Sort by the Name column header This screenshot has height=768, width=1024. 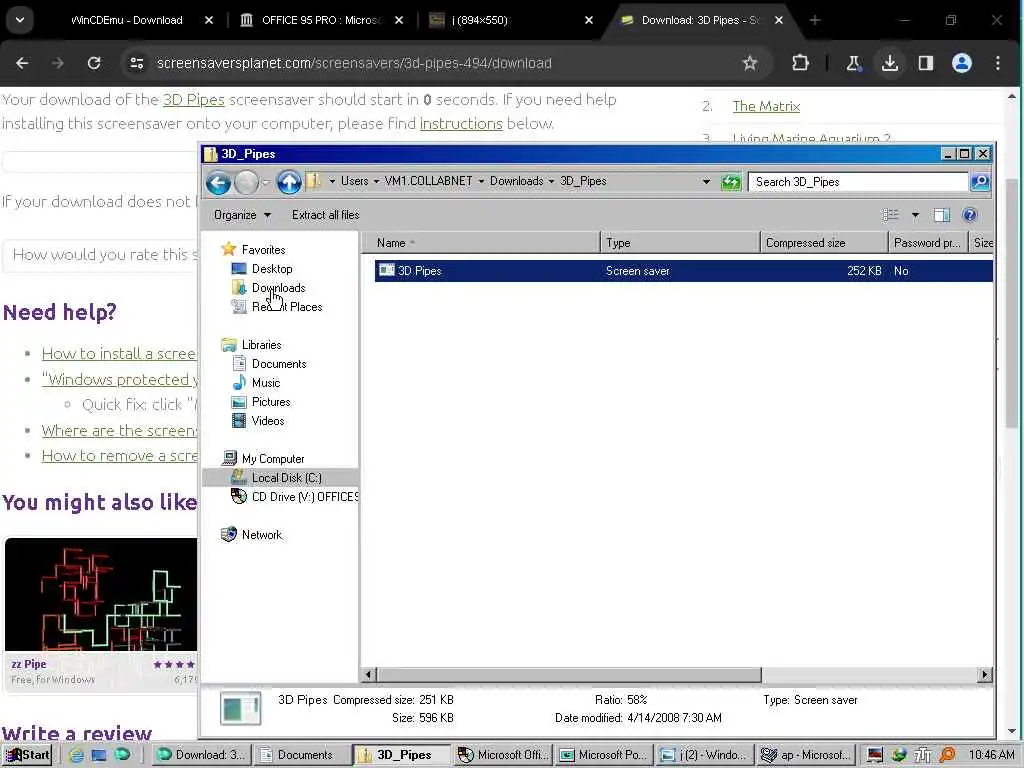pyautogui.click(x=482, y=243)
